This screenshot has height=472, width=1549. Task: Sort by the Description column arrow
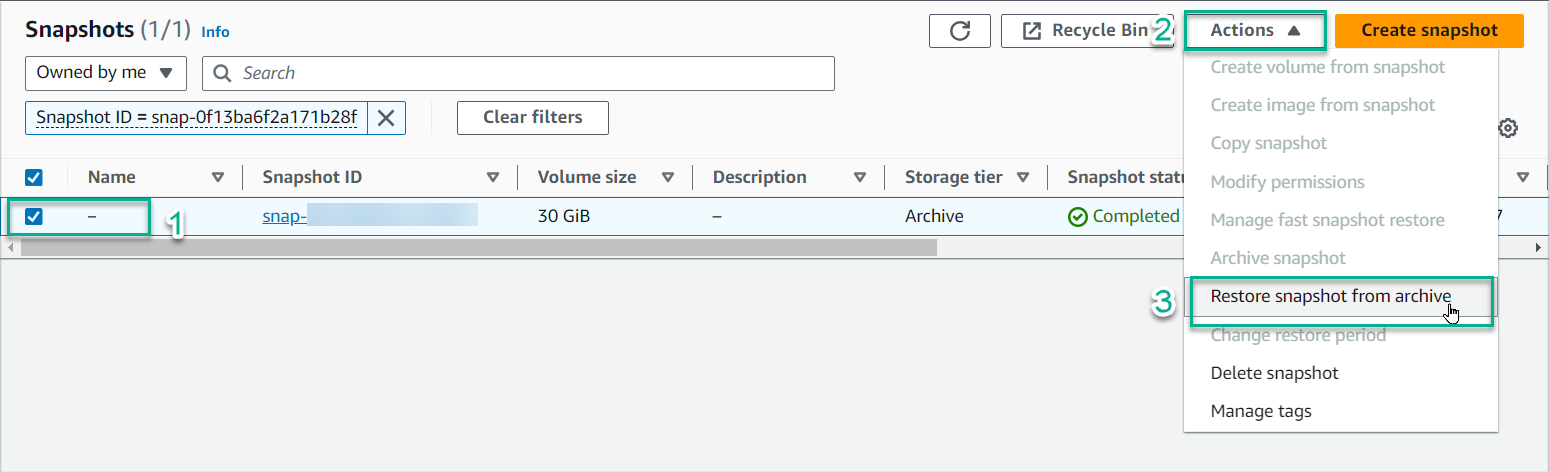click(860, 178)
